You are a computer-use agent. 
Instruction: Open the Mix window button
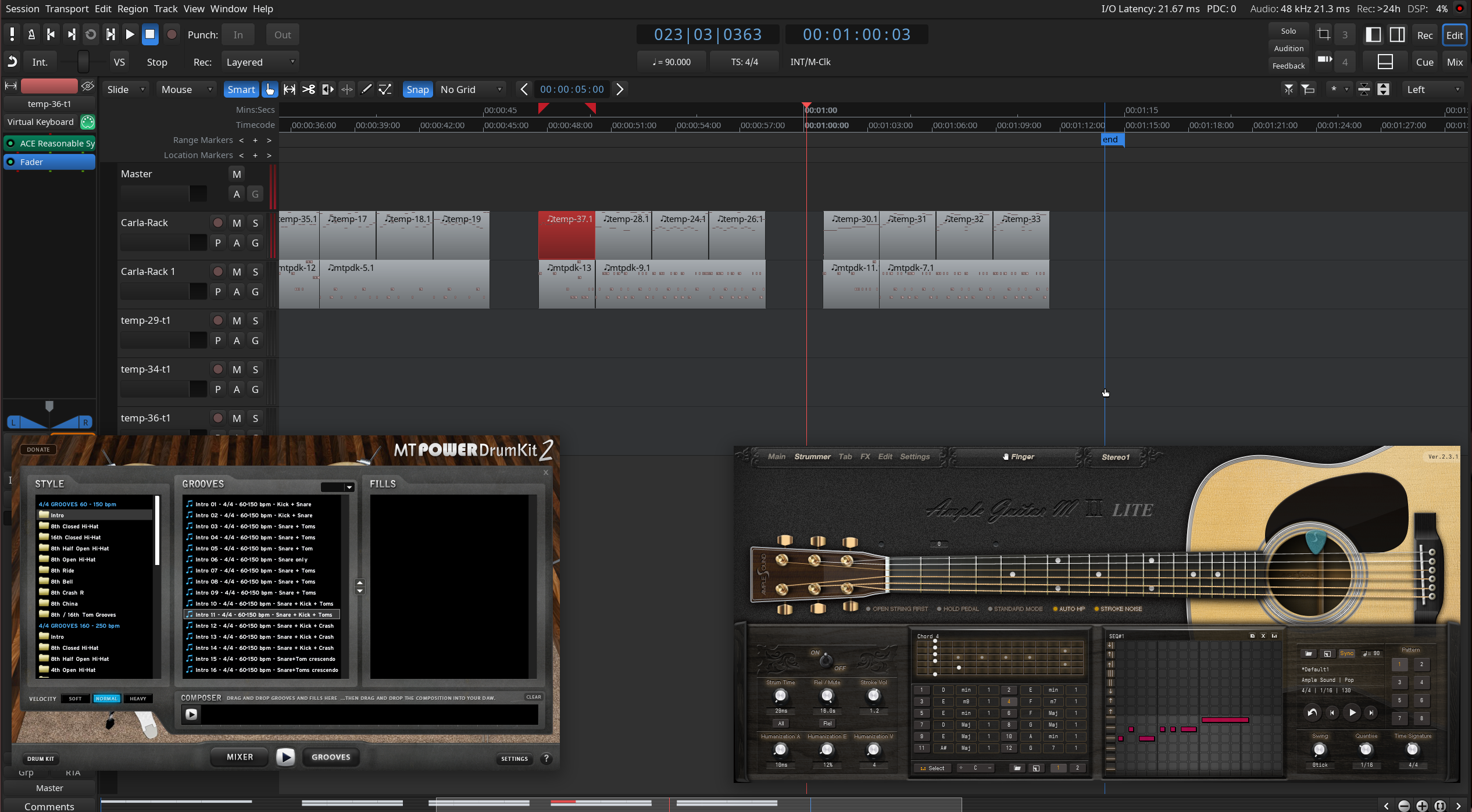click(1455, 62)
